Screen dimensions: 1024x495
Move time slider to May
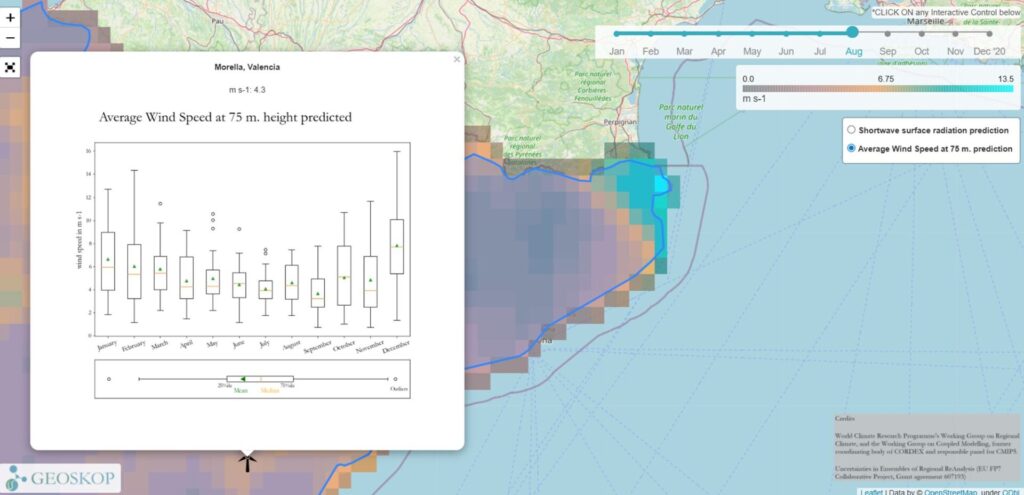(752, 33)
